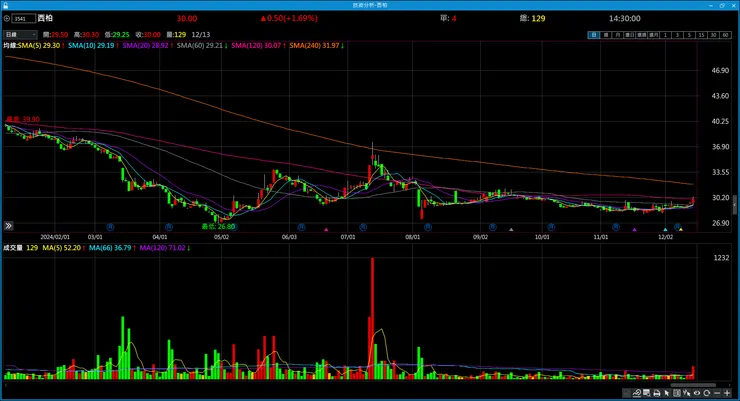Switch to the monthly period button

(617, 35)
